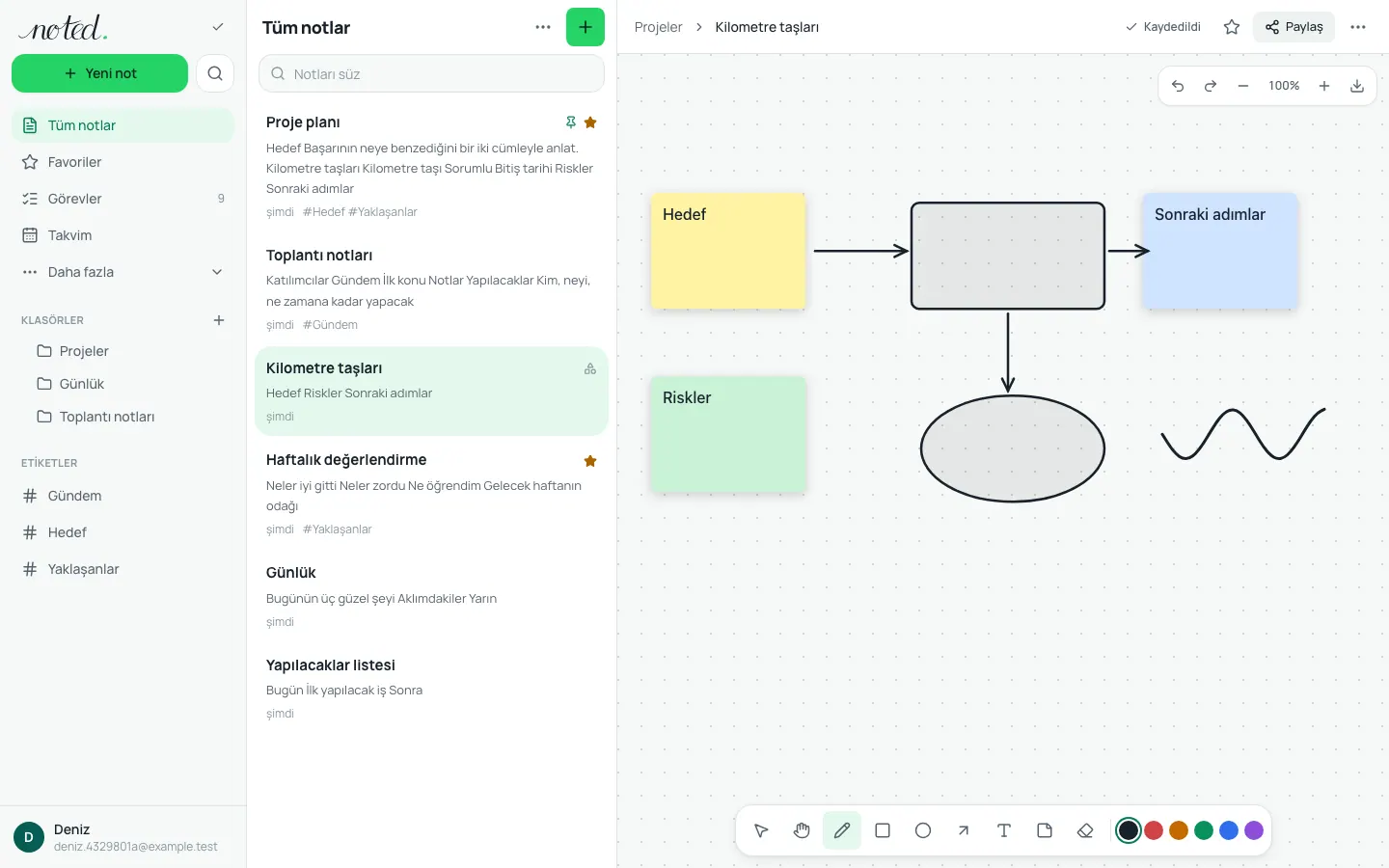
Task: Focus the Notları süz filter field
Action: pyautogui.click(x=431, y=73)
